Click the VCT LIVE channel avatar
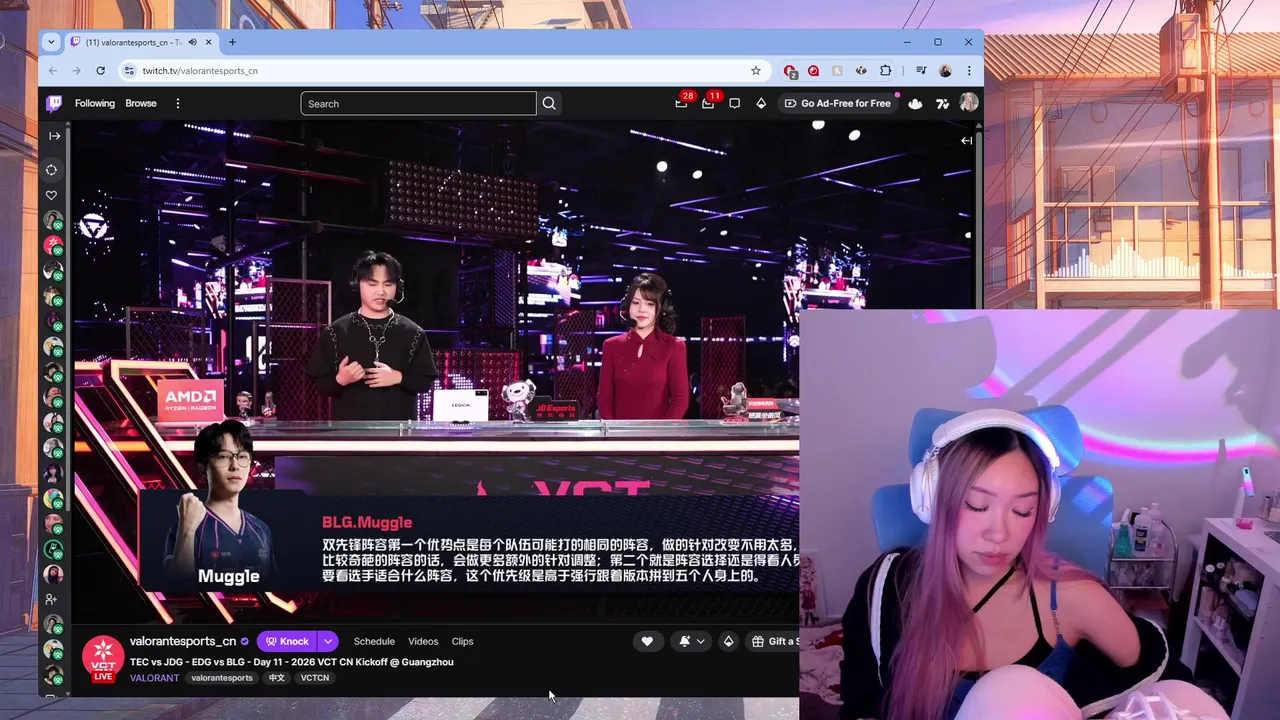The height and width of the screenshot is (720, 1280). tap(103, 659)
